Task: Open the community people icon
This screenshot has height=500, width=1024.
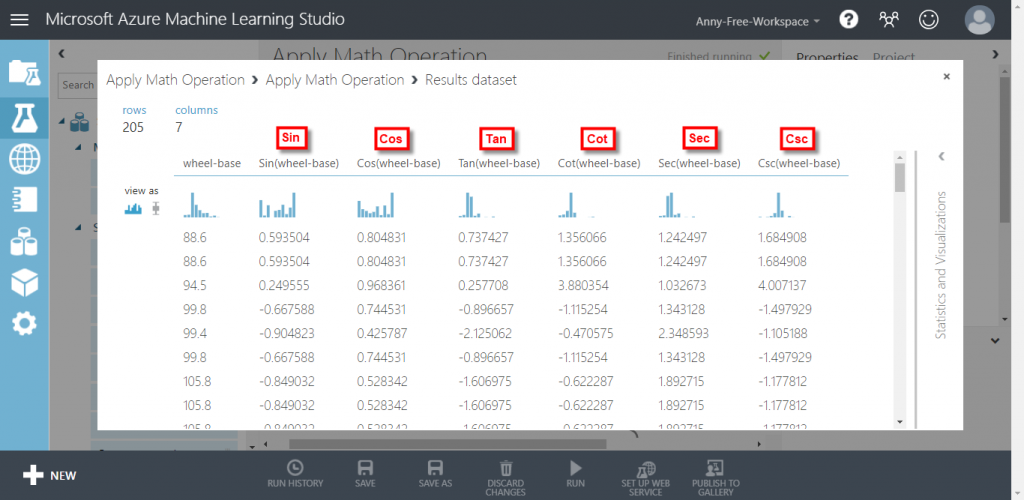Action: 888,20
